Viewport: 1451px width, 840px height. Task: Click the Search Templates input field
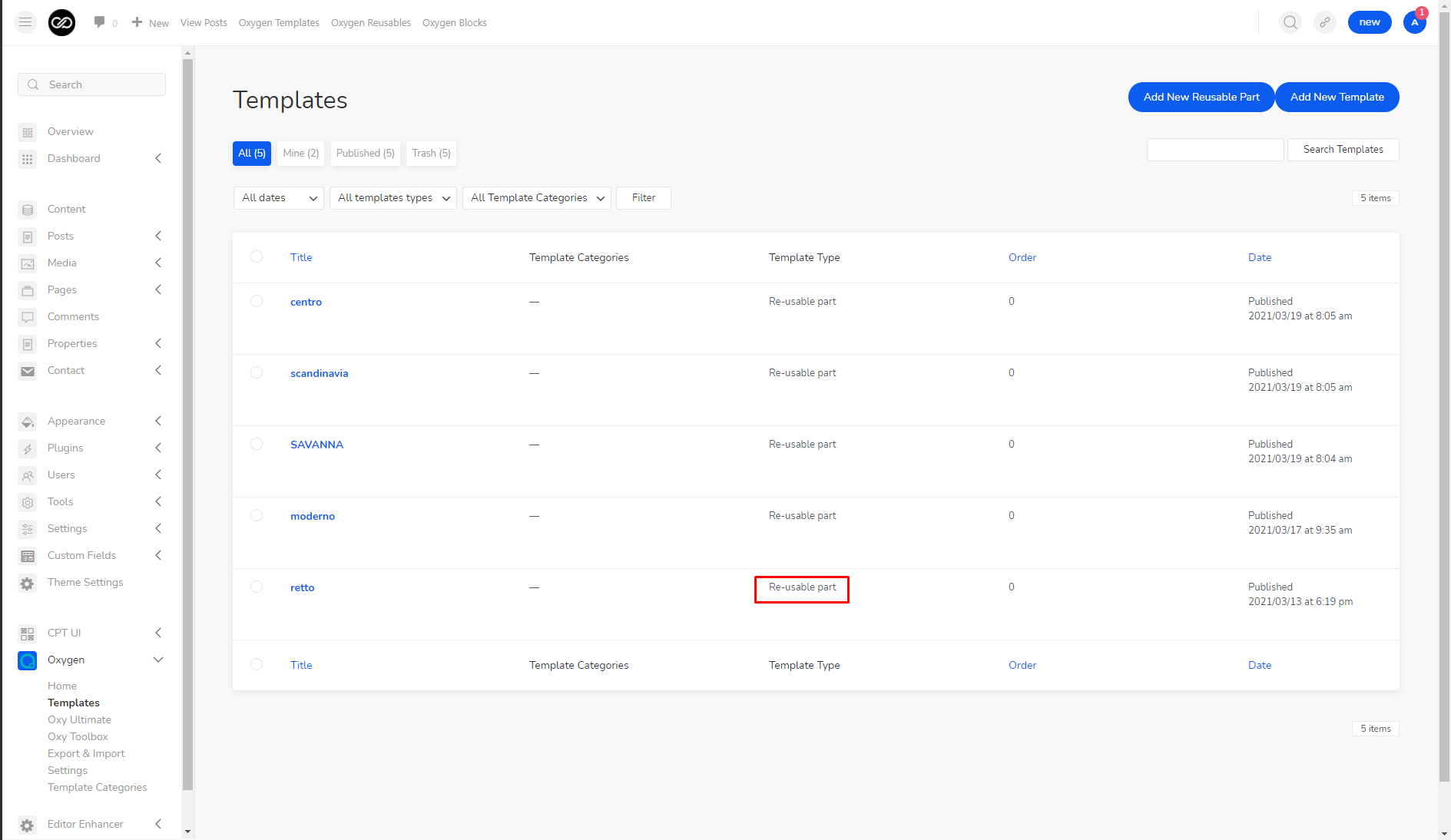coord(1215,150)
